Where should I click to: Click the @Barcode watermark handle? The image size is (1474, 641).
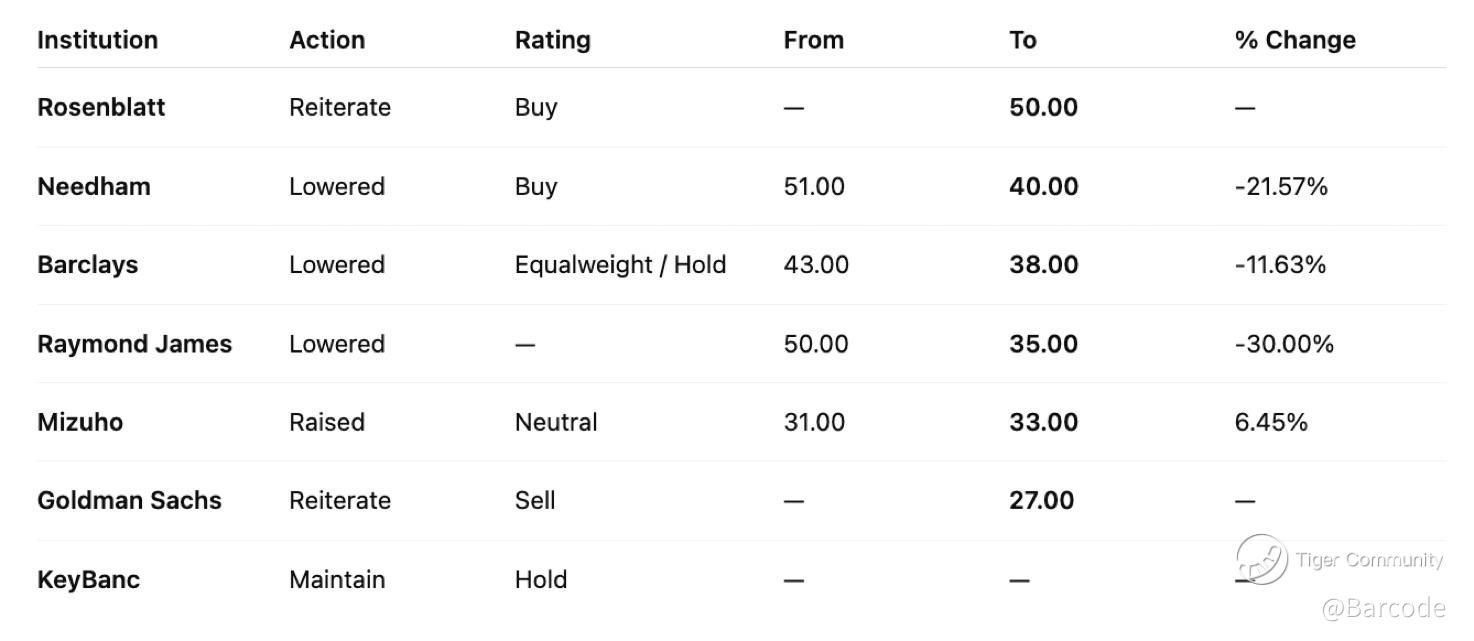point(1383,608)
